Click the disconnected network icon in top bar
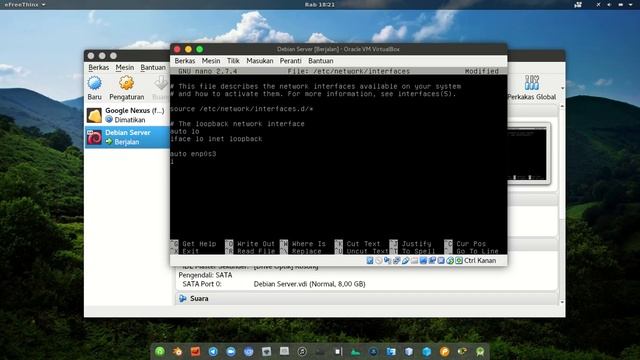640x360 pixels. pyautogui.click(x=598, y=4)
